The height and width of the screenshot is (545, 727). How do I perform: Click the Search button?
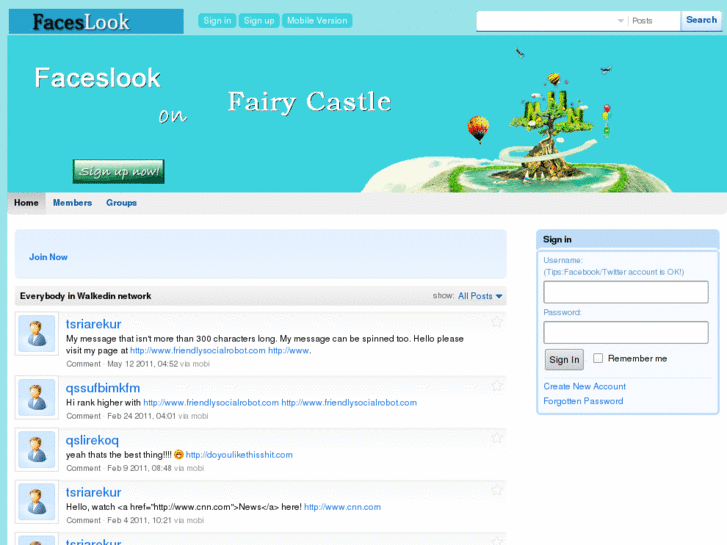tap(701, 20)
